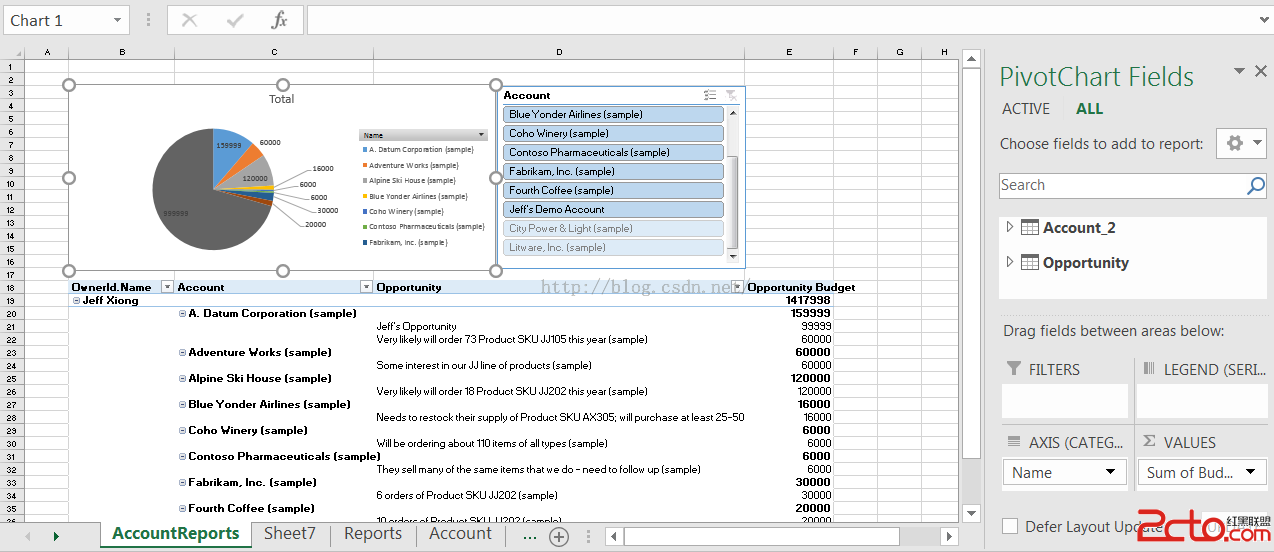
Task: Toggle Contoso Pharmaceuticals slicer item
Action: click(x=613, y=152)
